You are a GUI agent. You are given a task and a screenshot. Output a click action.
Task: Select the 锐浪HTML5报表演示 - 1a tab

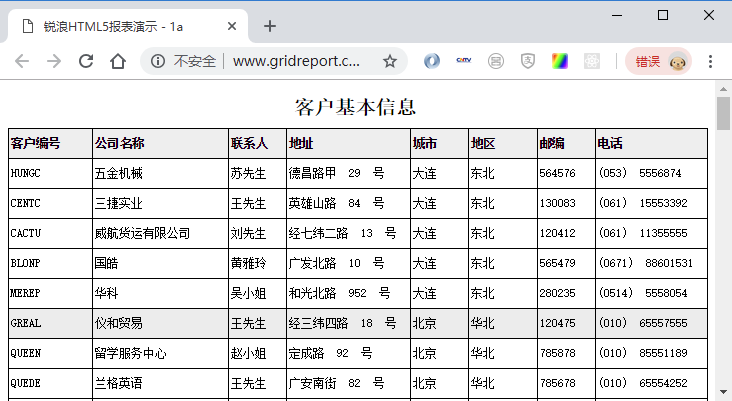click(x=127, y=26)
